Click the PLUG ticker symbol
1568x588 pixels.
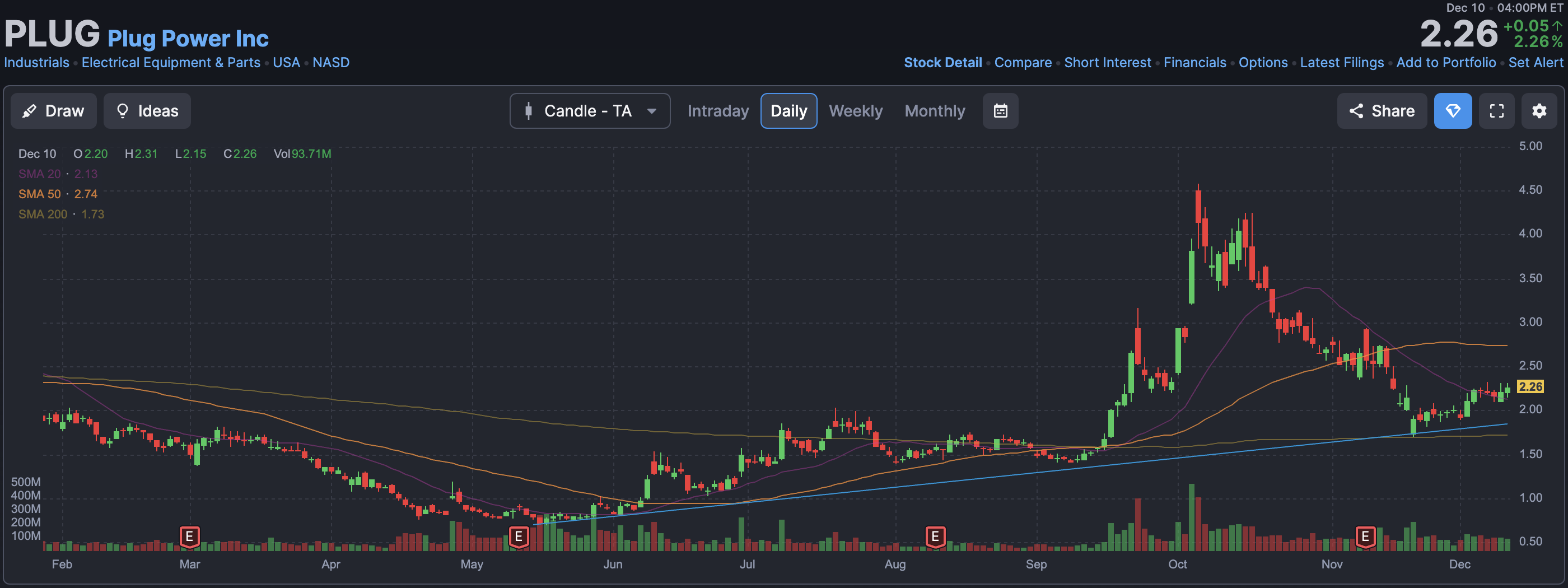[x=52, y=34]
